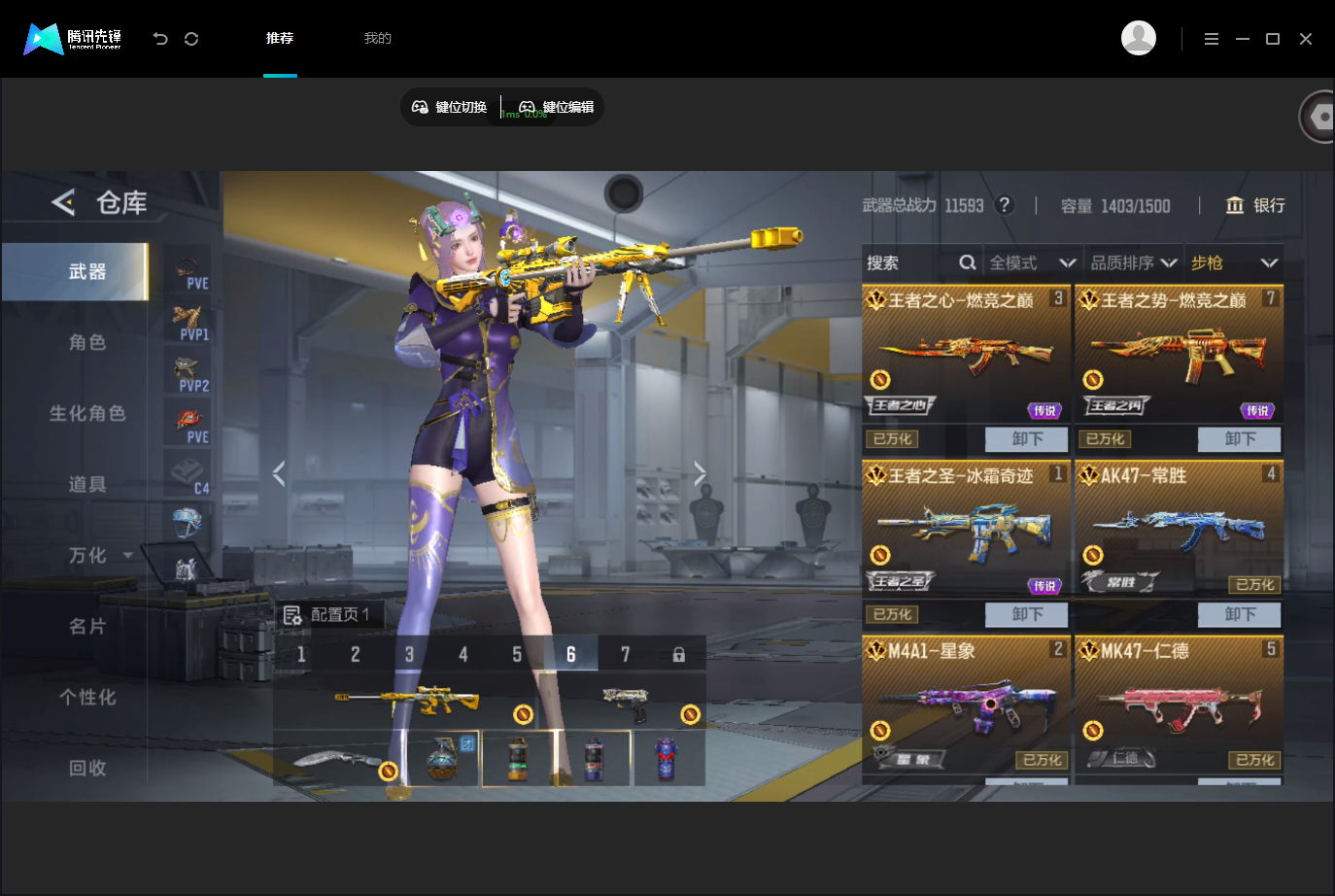Open the 银行 bank icon

1235,205
